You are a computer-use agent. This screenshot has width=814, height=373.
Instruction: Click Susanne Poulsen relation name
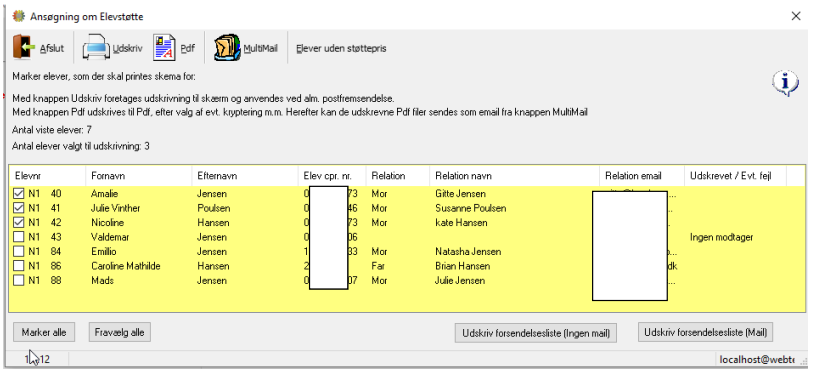[x=470, y=209]
